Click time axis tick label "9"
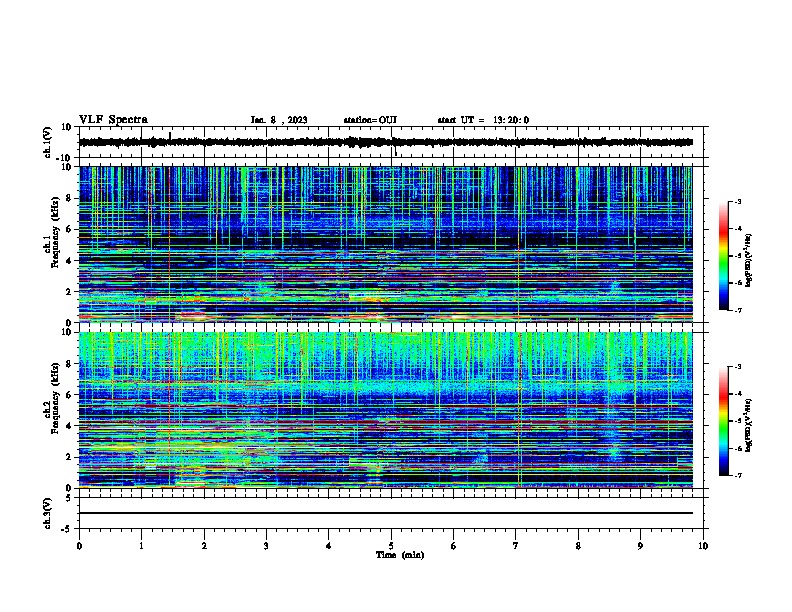 640,546
